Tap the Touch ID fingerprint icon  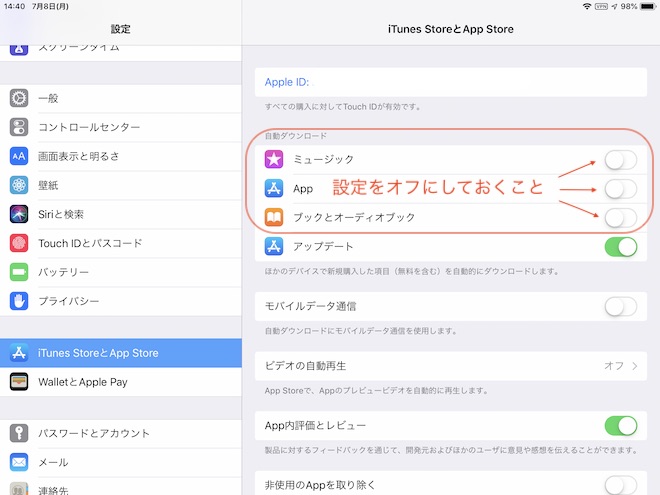pyautogui.click(x=19, y=243)
